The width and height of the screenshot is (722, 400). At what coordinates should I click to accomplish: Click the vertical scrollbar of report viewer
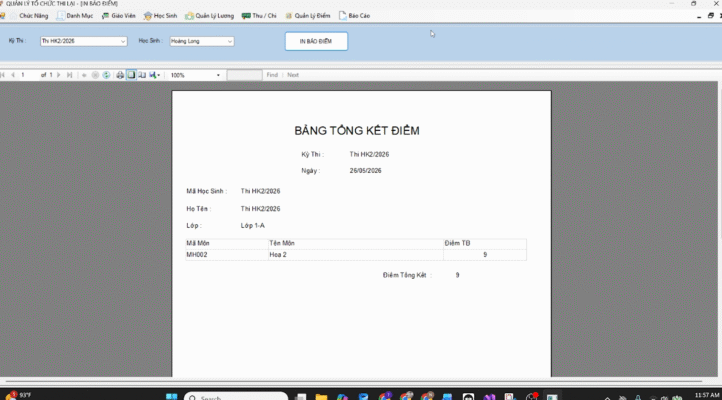(720, 230)
